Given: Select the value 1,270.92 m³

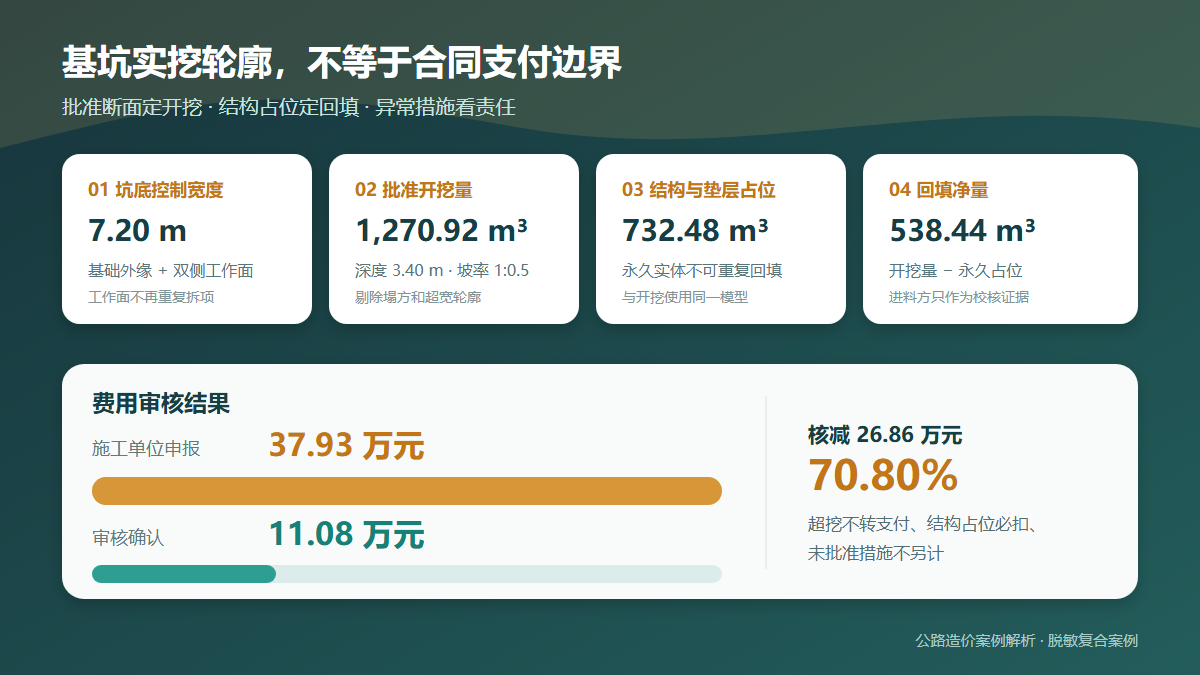Looking at the screenshot, I should pos(442,231).
